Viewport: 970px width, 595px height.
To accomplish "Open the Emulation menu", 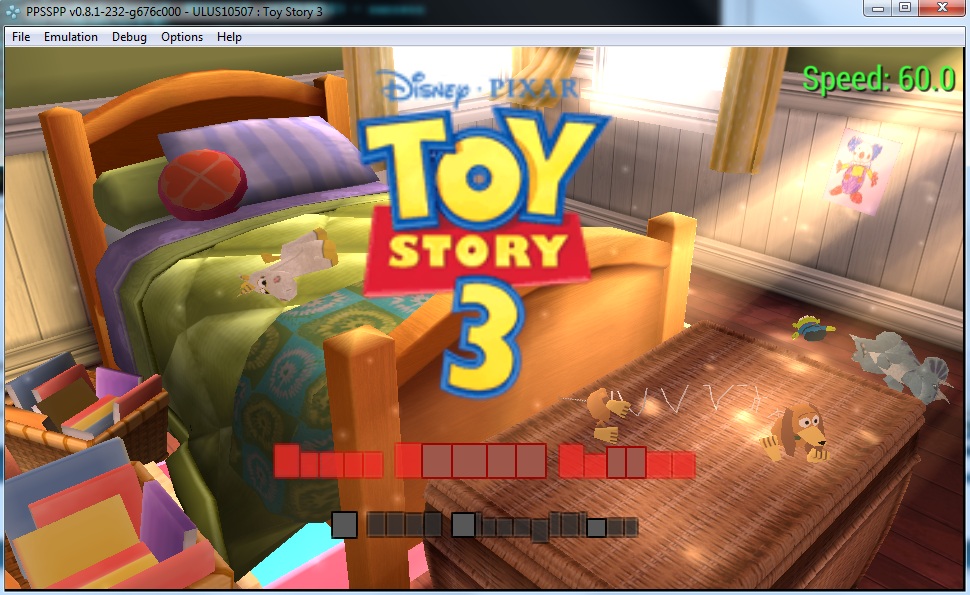I will [71, 37].
